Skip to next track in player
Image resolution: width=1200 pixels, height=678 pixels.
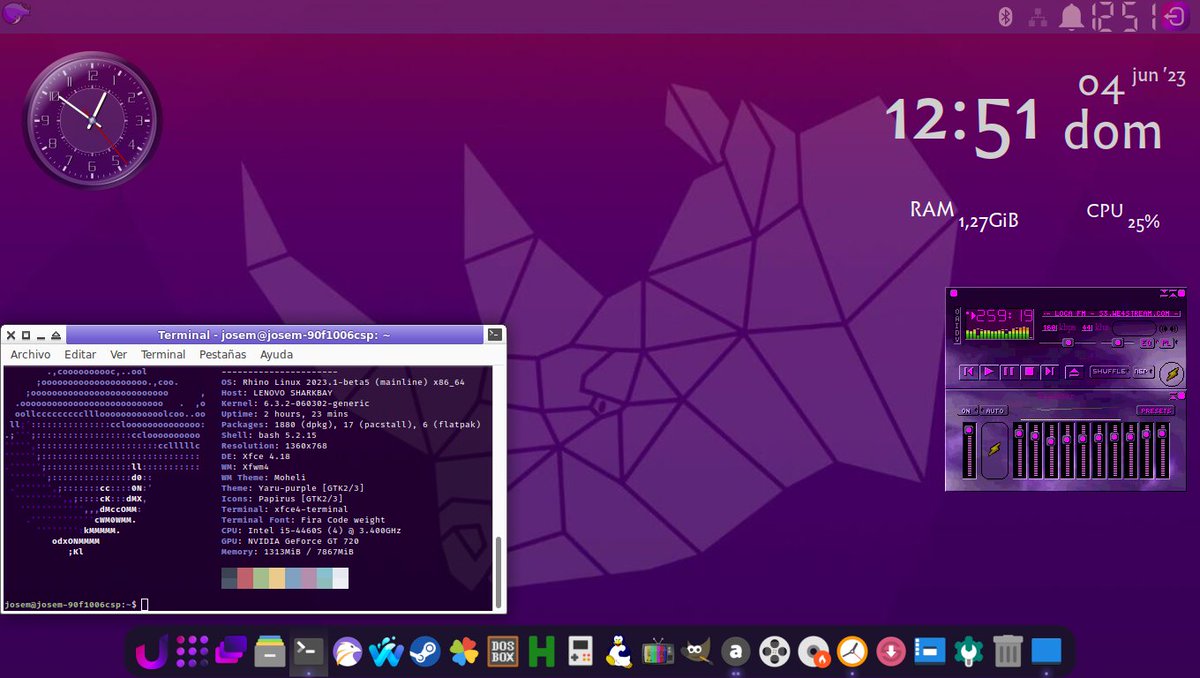(1049, 372)
